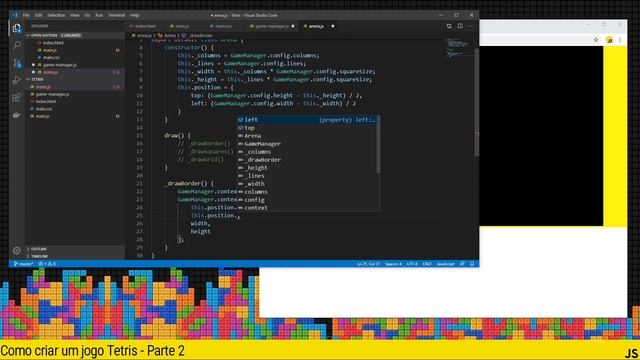Open the Run and Debug view in the activity bar
The height and width of the screenshot is (360, 640).
(17, 80)
